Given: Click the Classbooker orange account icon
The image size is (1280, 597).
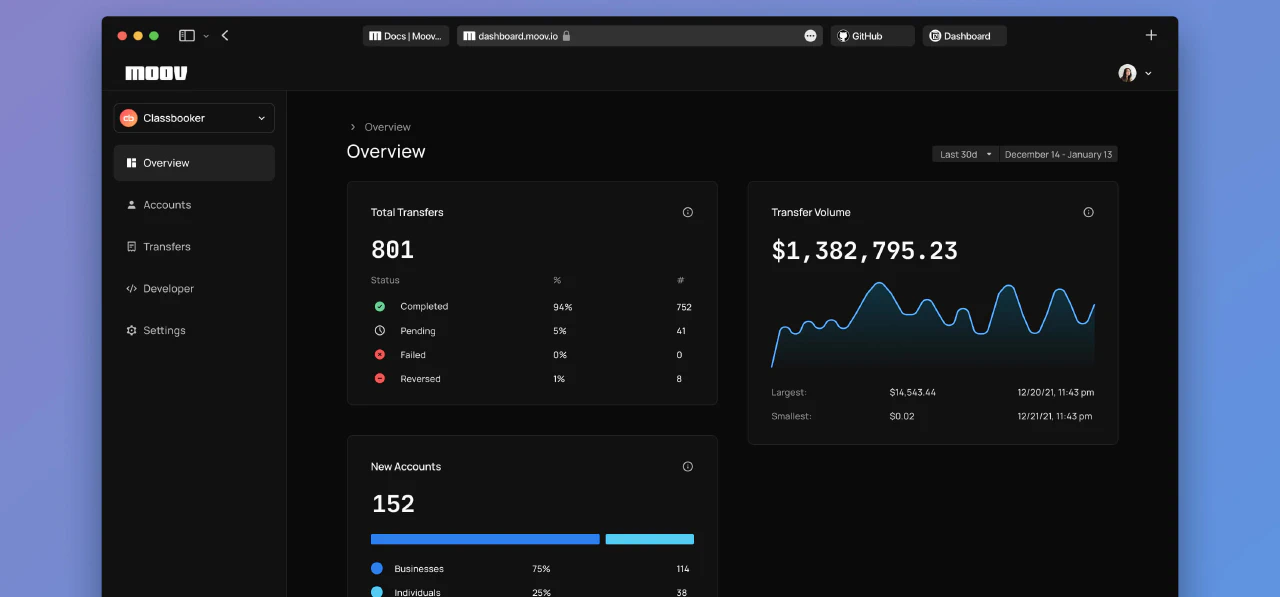Looking at the screenshot, I should click(x=128, y=118).
